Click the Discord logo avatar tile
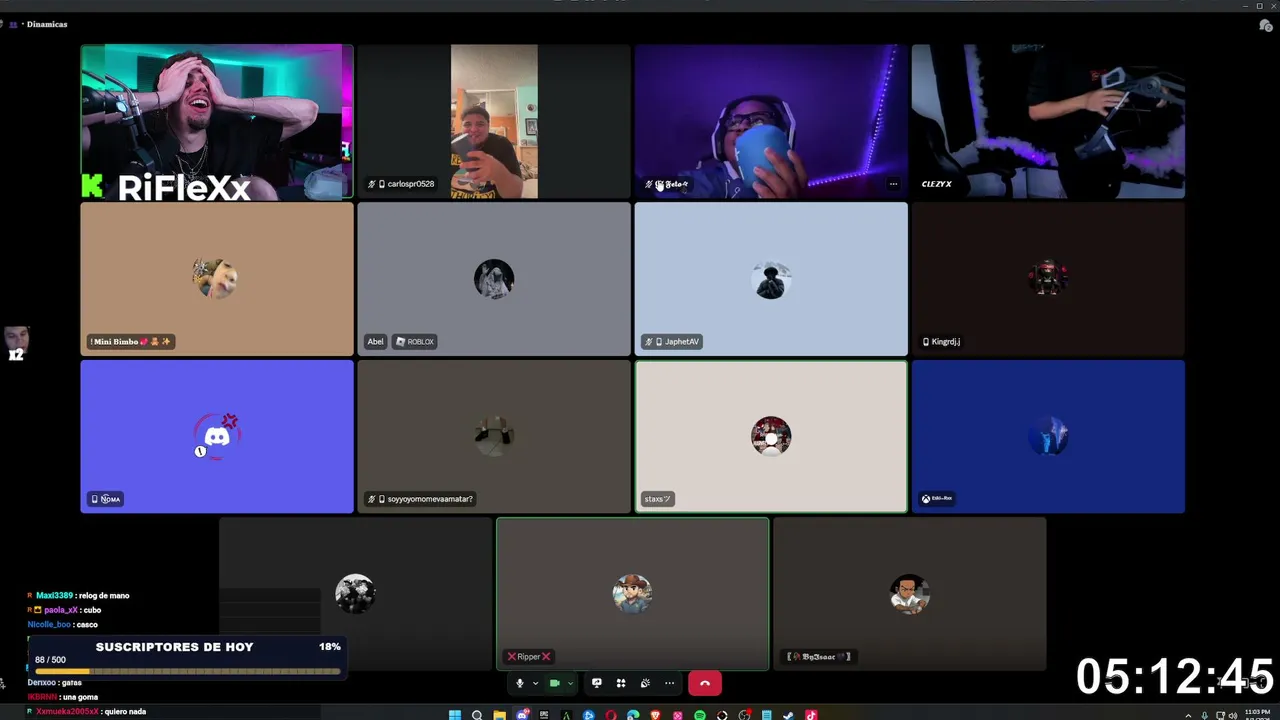The image size is (1280, 720). pyautogui.click(x=217, y=436)
